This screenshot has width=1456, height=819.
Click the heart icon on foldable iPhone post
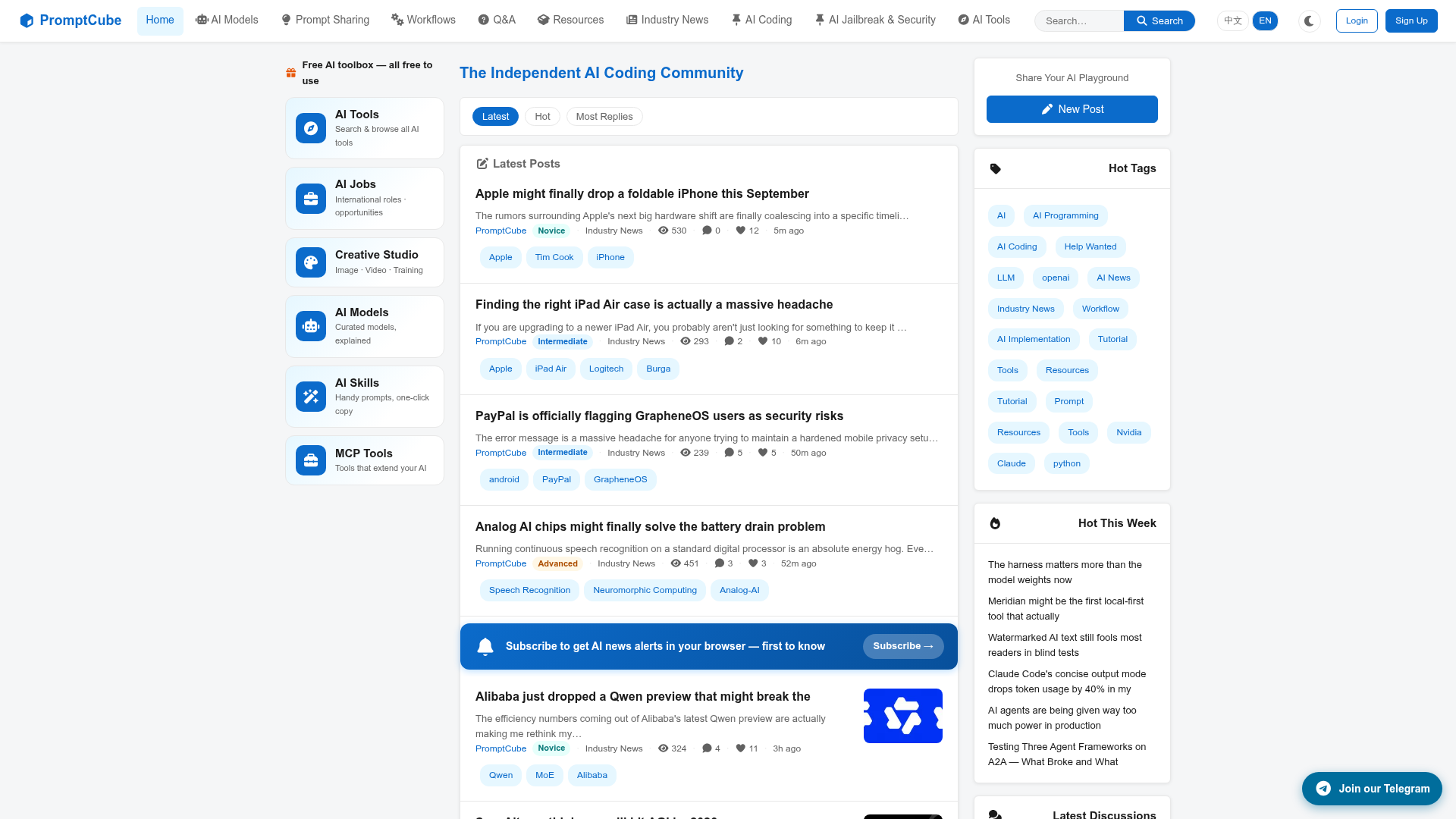click(x=741, y=231)
